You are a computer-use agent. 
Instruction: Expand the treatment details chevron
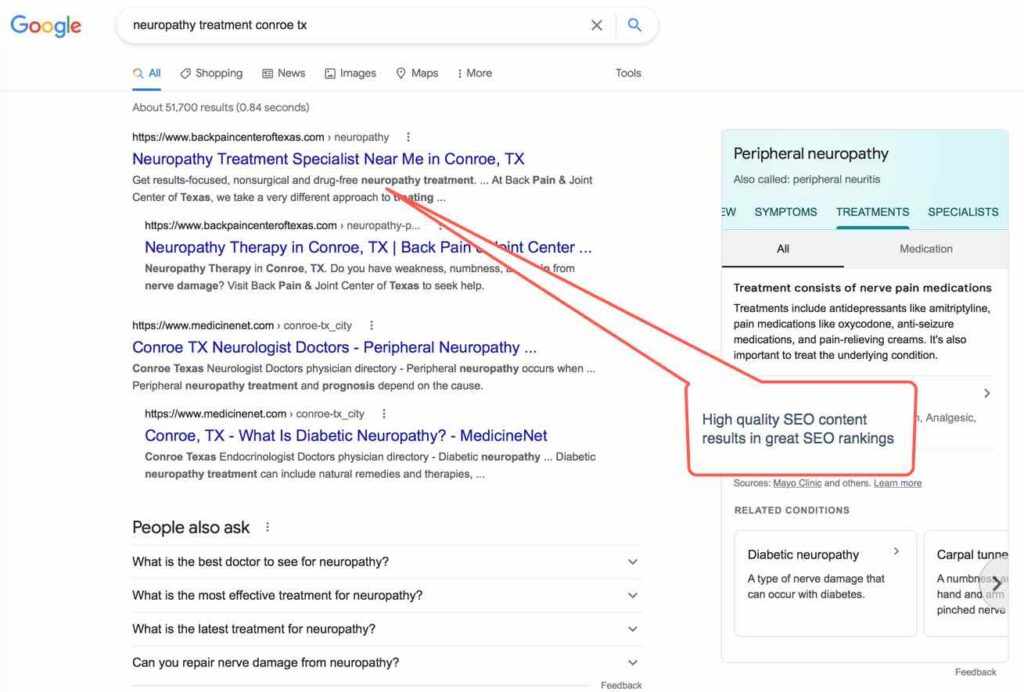coord(987,393)
